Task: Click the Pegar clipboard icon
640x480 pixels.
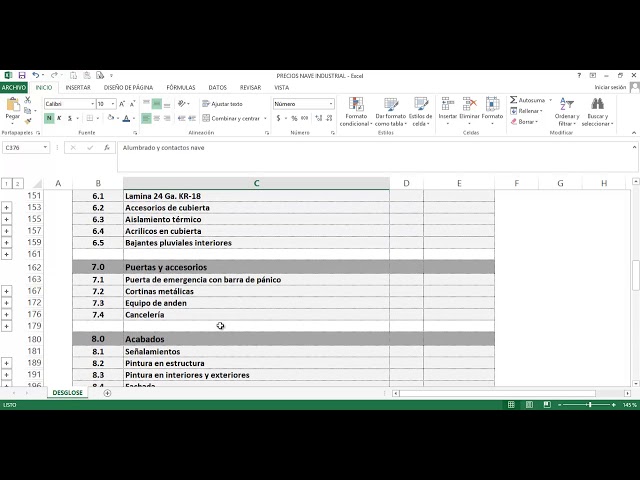Action: coord(13,104)
